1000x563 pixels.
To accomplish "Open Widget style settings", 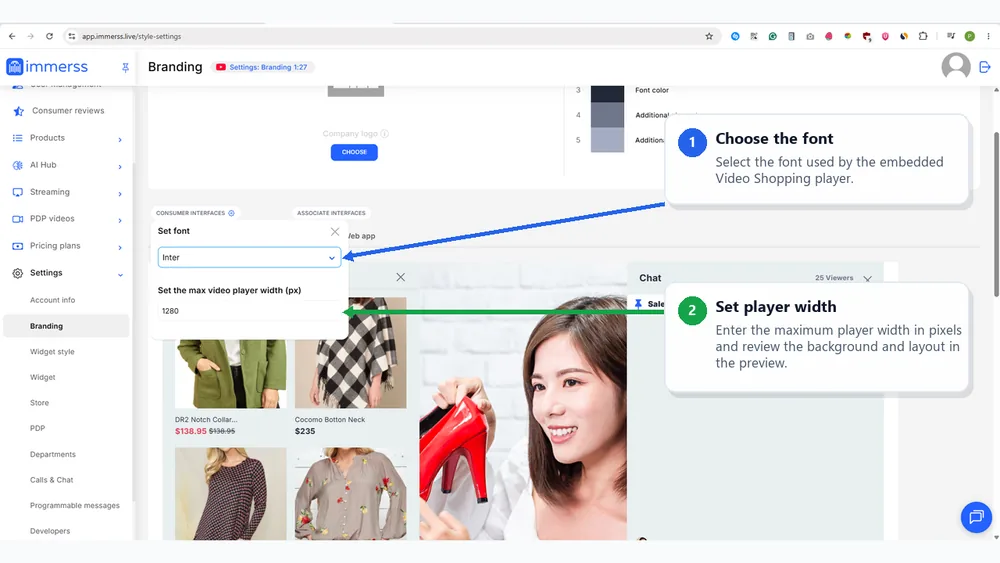I will coord(52,351).
